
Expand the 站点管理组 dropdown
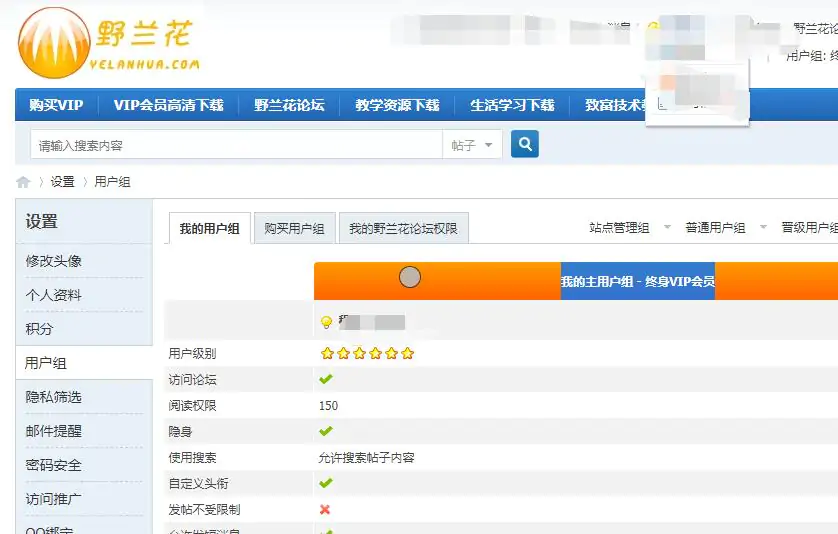coord(667,227)
